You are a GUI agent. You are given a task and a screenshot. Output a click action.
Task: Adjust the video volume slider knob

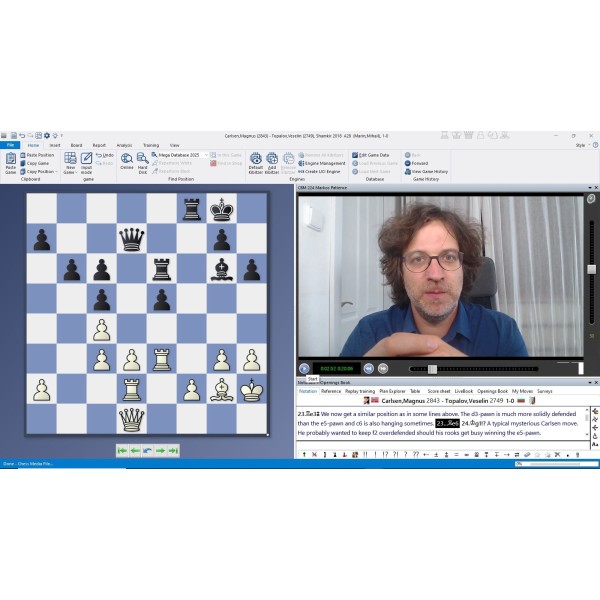(592, 269)
